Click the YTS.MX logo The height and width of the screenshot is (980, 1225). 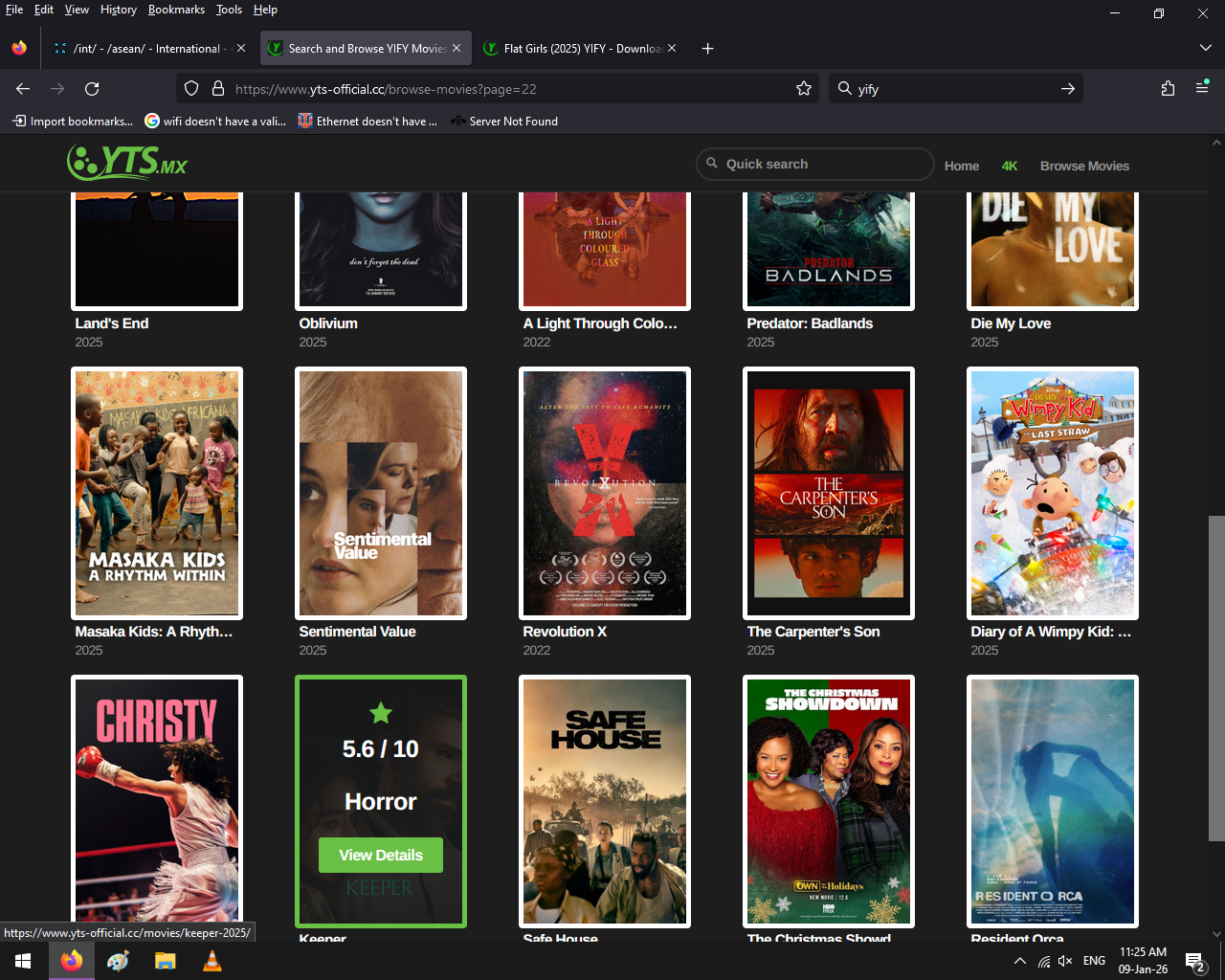pyautogui.click(x=127, y=162)
